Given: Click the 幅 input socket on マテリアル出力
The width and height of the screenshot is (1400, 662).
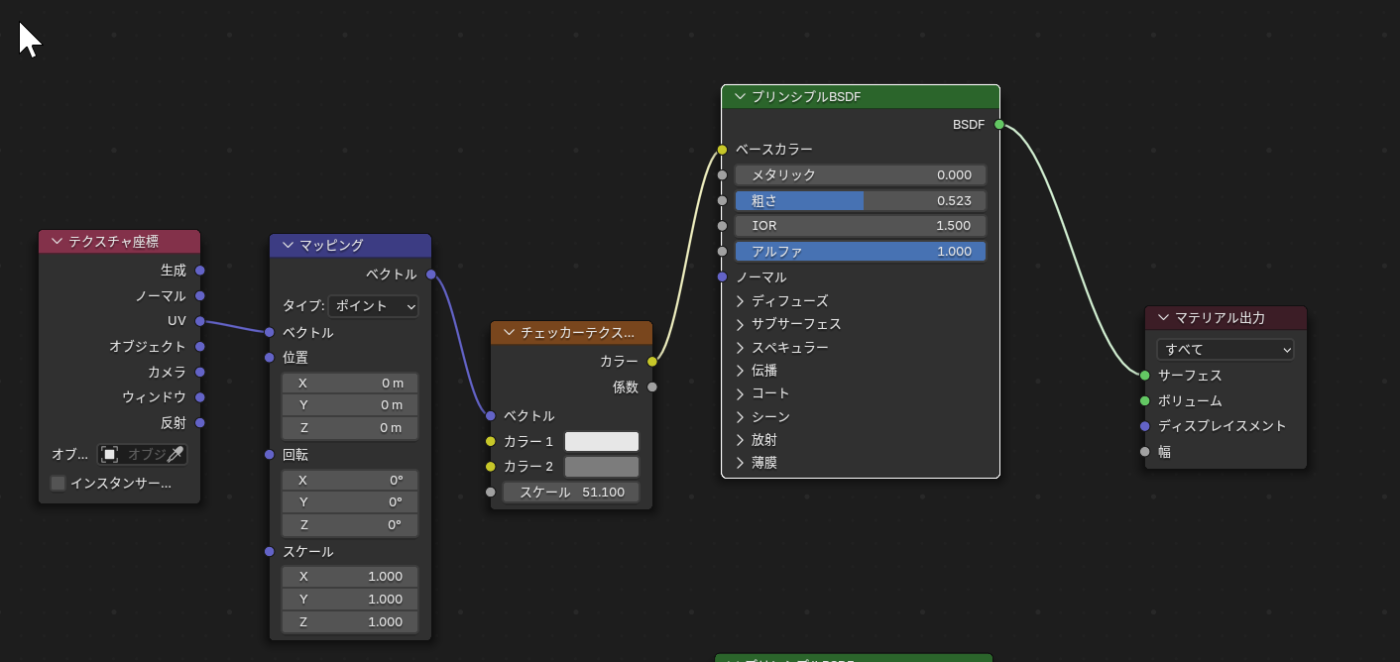Looking at the screenshot, I should 1145,451.
